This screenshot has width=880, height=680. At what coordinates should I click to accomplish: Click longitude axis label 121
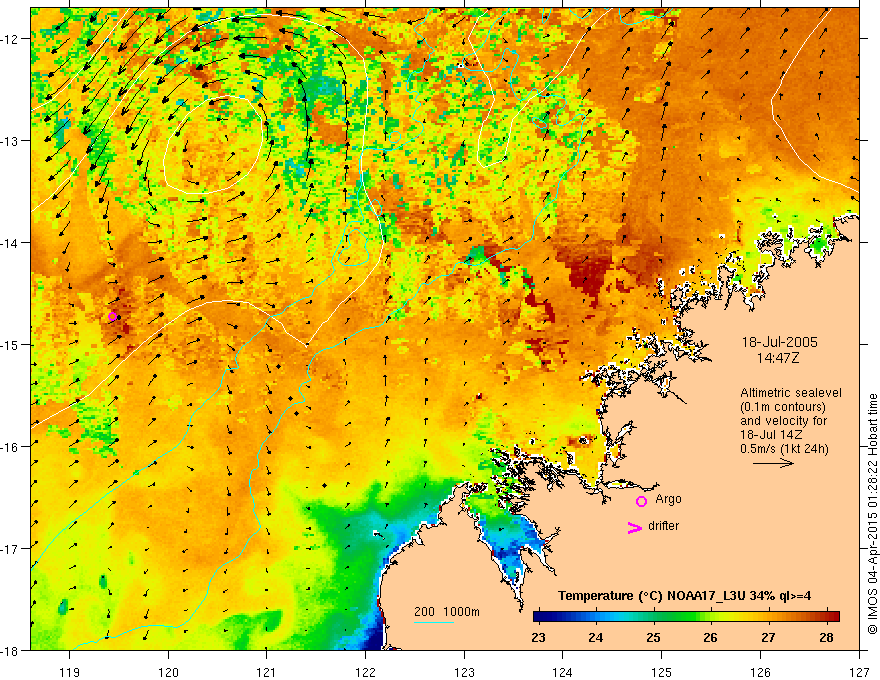(267, 672)
